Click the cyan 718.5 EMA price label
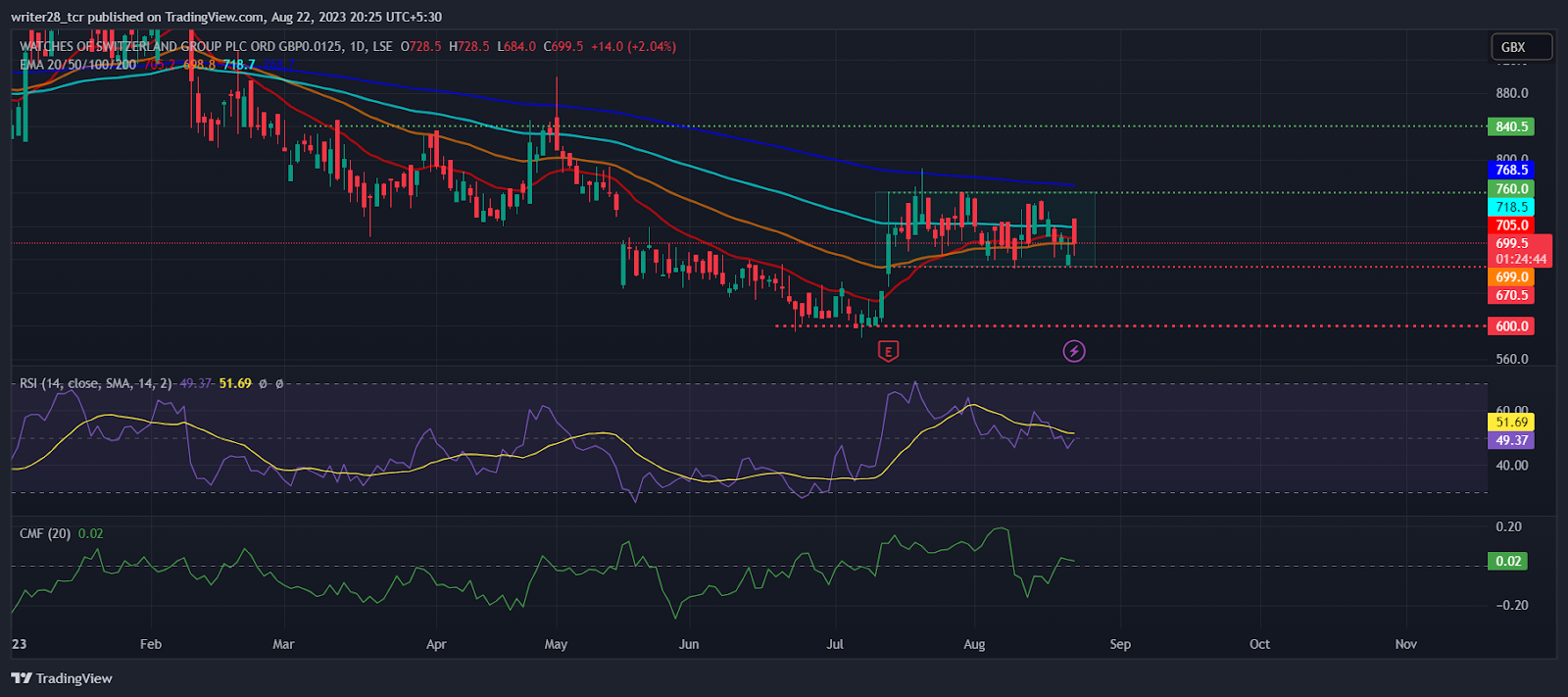This screenshot has width=1568, height=697. tap(1511, 207)
